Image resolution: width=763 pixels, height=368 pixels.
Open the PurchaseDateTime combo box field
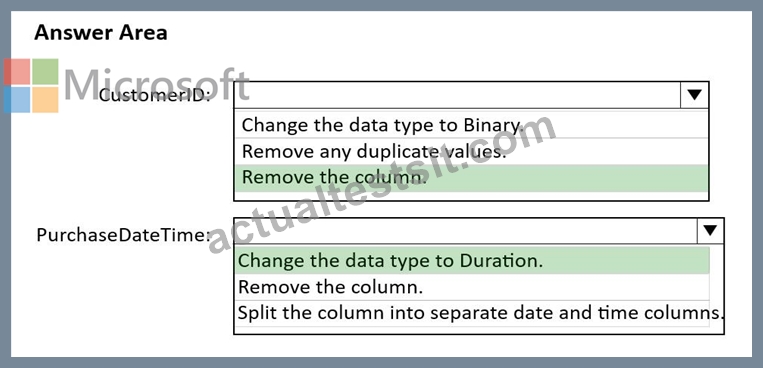[x=479, y=231]
